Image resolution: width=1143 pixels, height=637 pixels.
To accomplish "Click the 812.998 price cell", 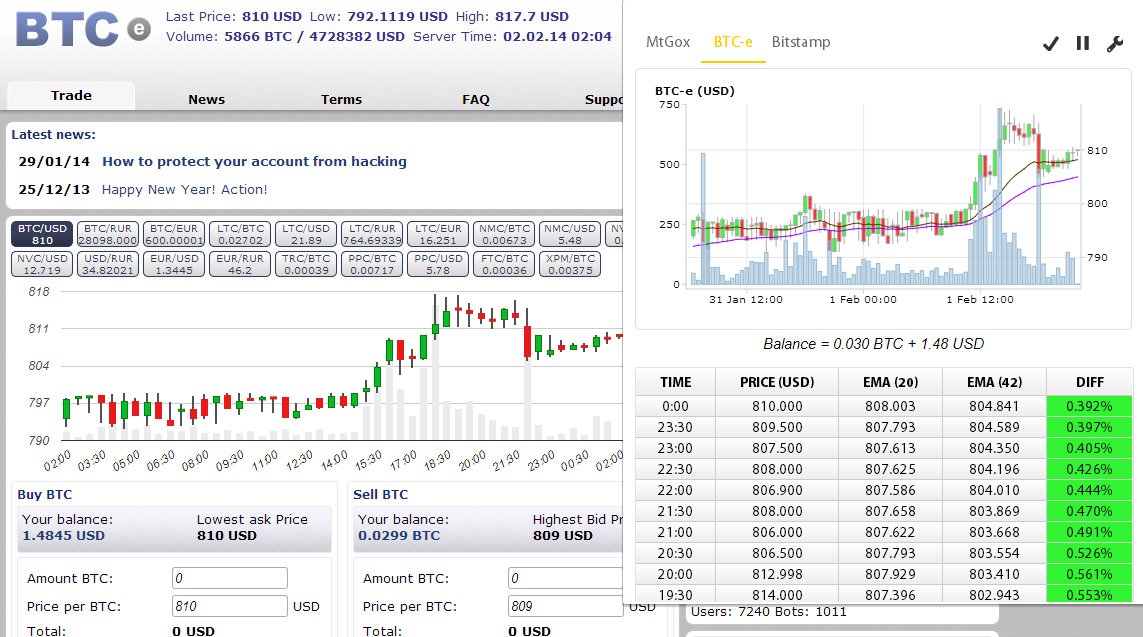I will (x=777, y=574).
